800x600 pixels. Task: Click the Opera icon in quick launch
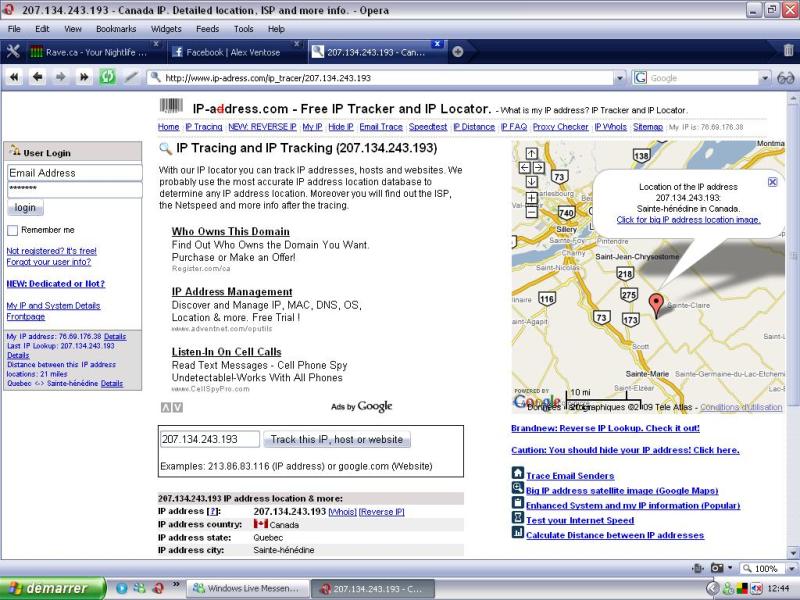[x=158, y=588]
